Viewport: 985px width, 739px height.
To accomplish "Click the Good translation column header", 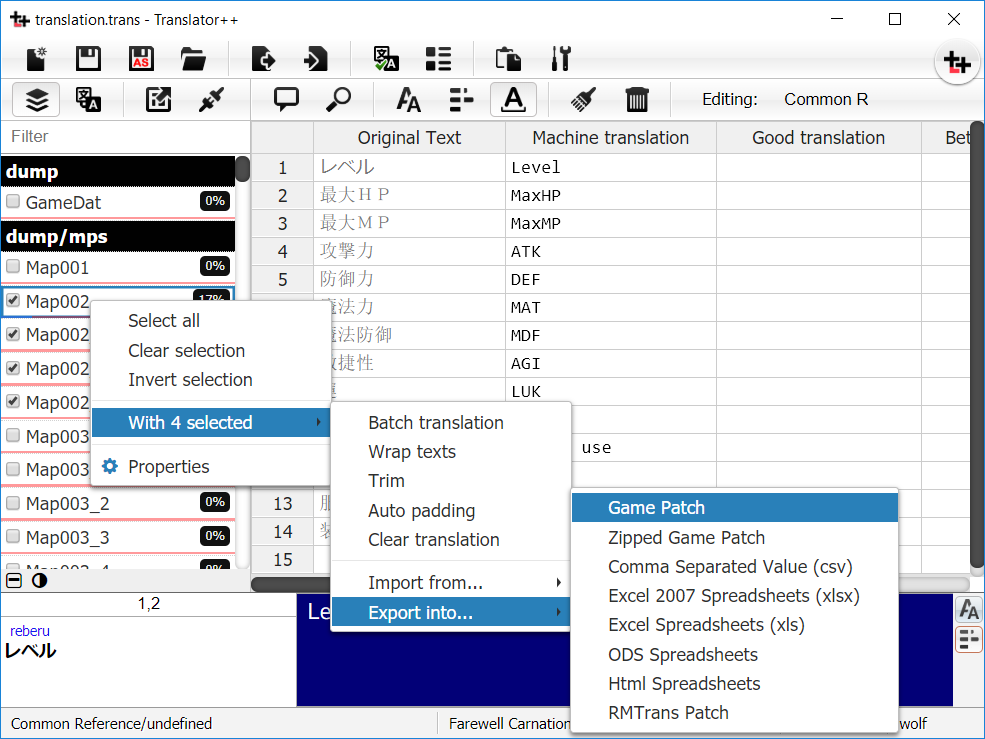I will click(x=819, y=138).
